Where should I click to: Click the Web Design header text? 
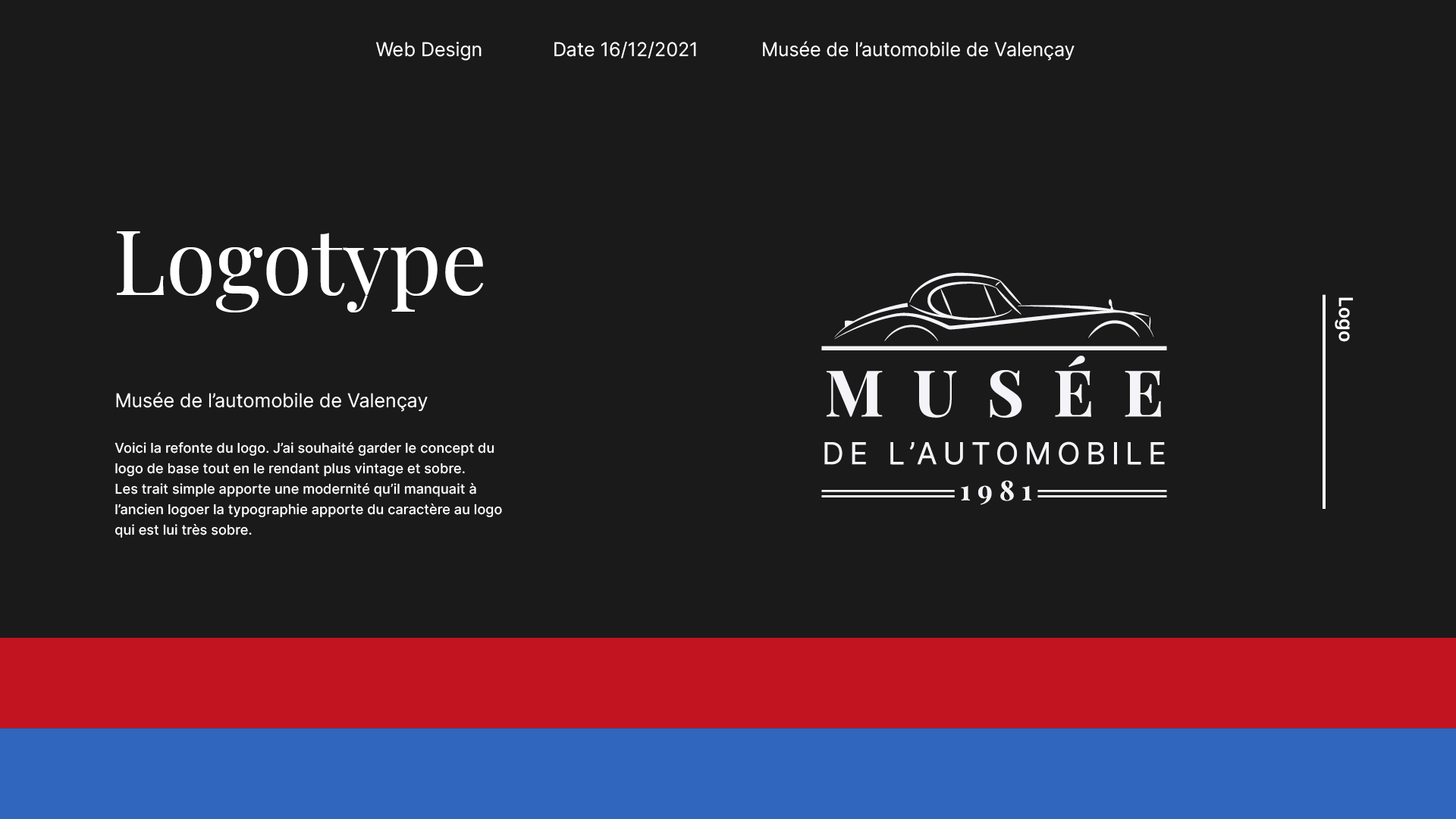(428, 50)
